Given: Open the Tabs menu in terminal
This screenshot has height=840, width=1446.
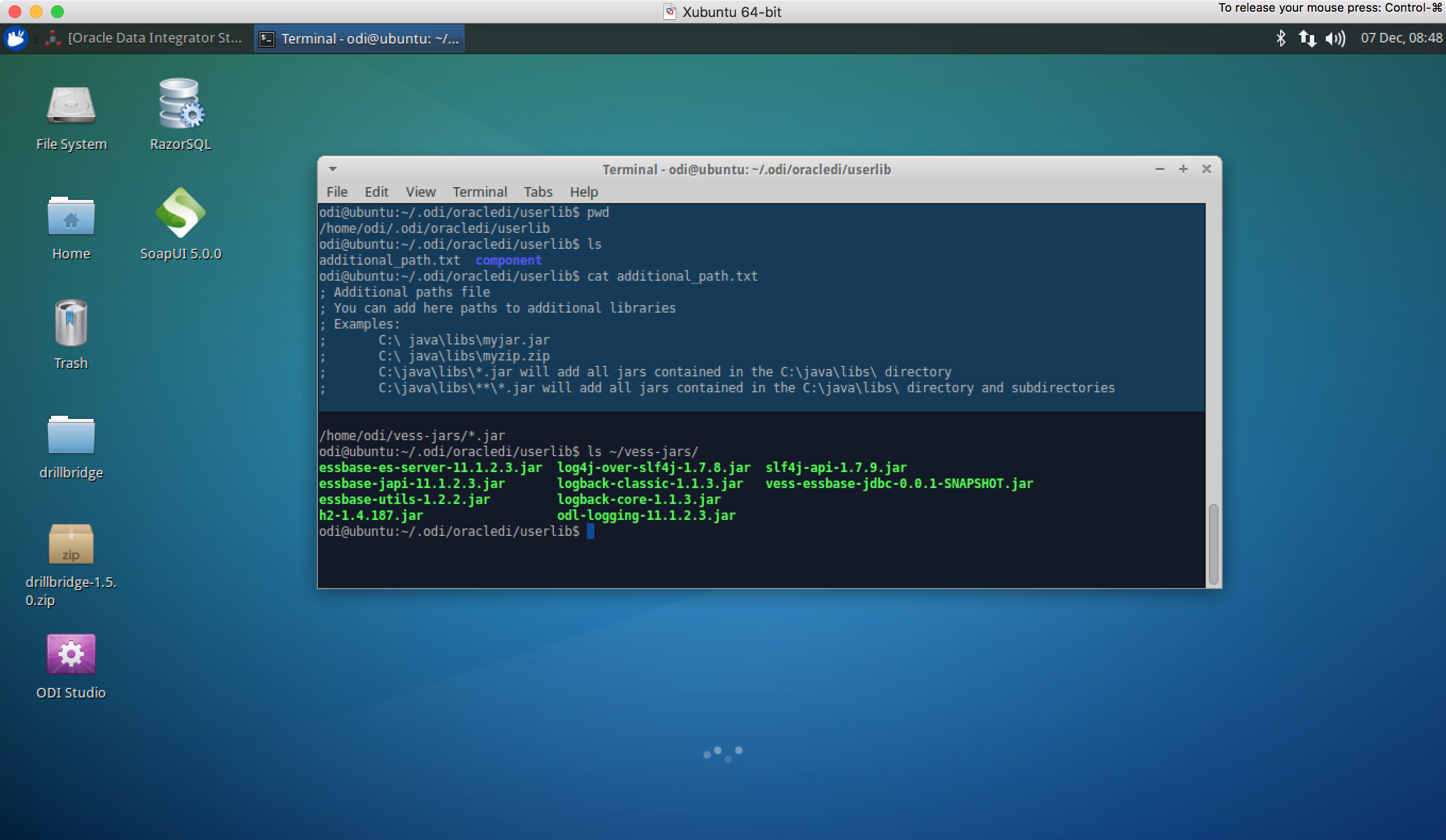Looking at the screenshot, I should (537, 191).
